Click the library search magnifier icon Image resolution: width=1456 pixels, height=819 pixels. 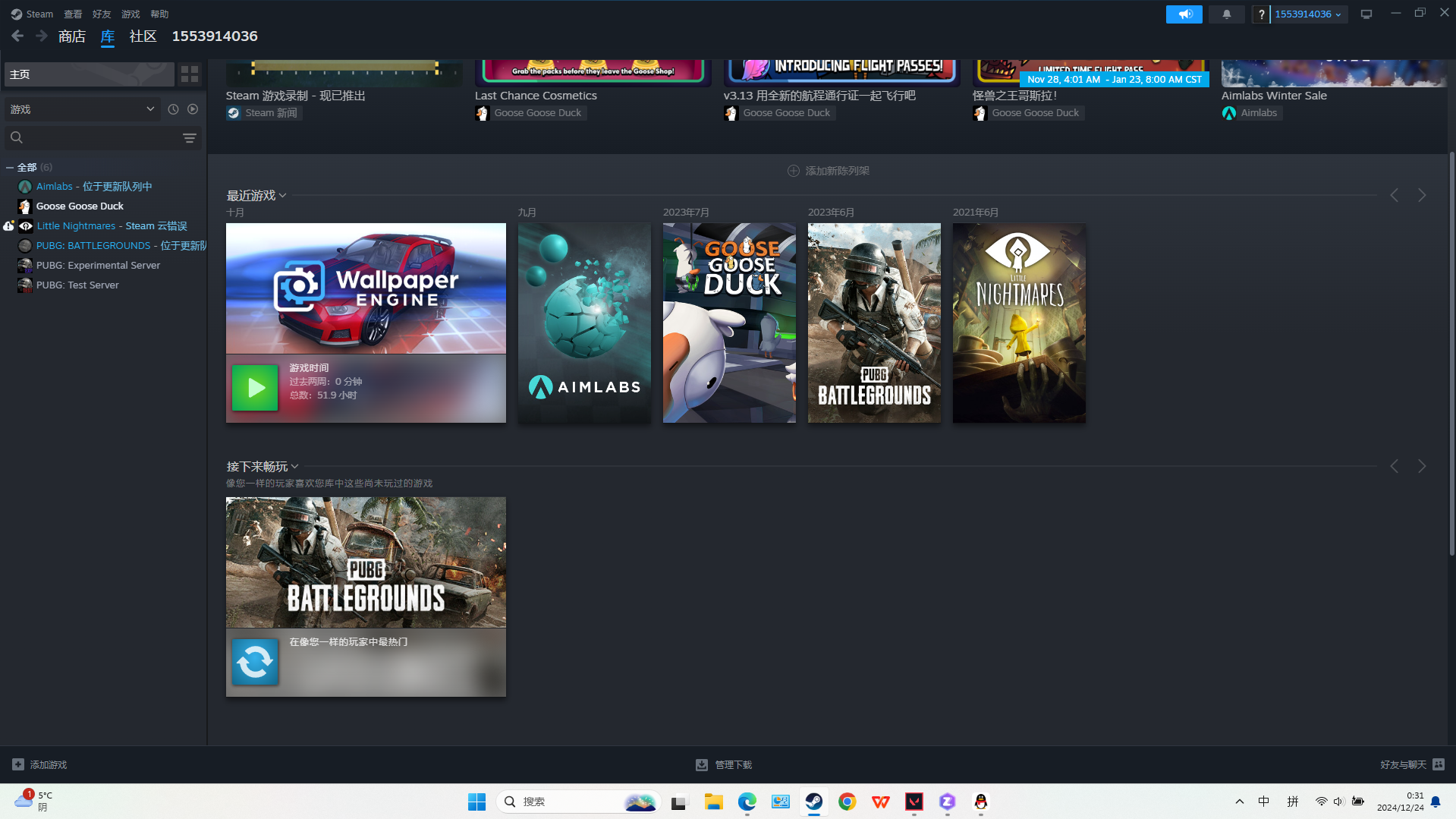(17, 137)
